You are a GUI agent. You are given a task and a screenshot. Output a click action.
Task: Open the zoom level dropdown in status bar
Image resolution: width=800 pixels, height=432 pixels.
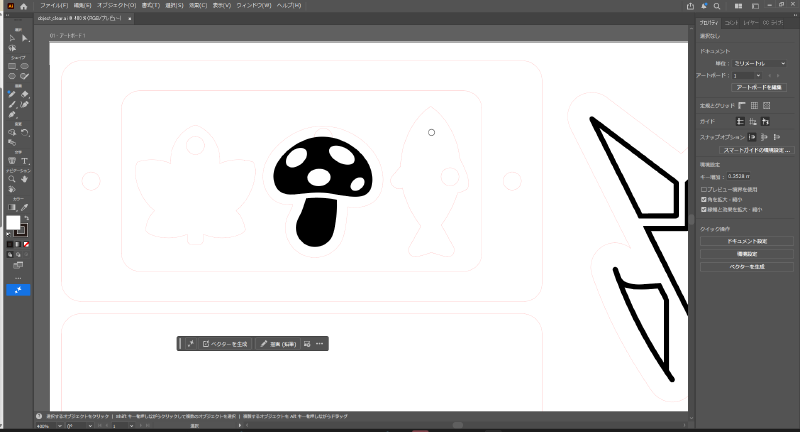59,426
